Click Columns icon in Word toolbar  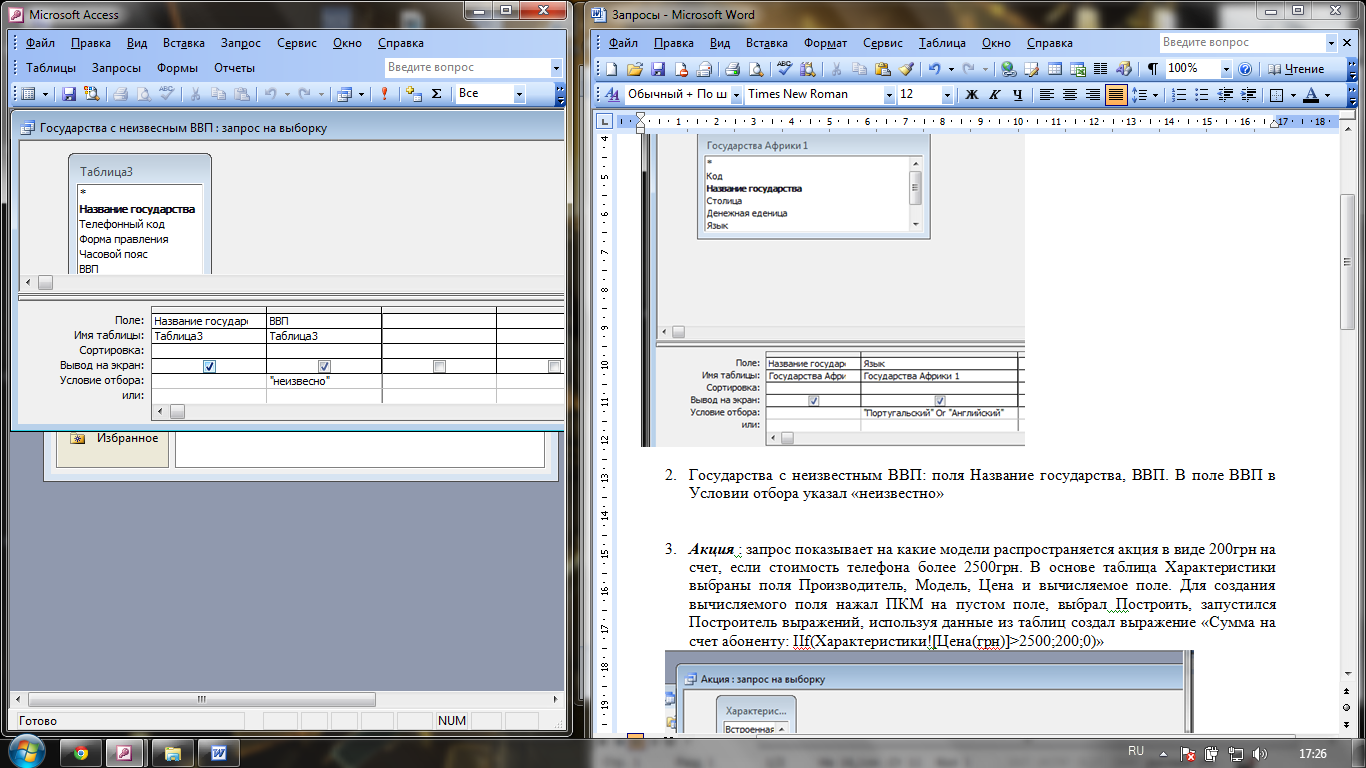[x=1101, y=69]
